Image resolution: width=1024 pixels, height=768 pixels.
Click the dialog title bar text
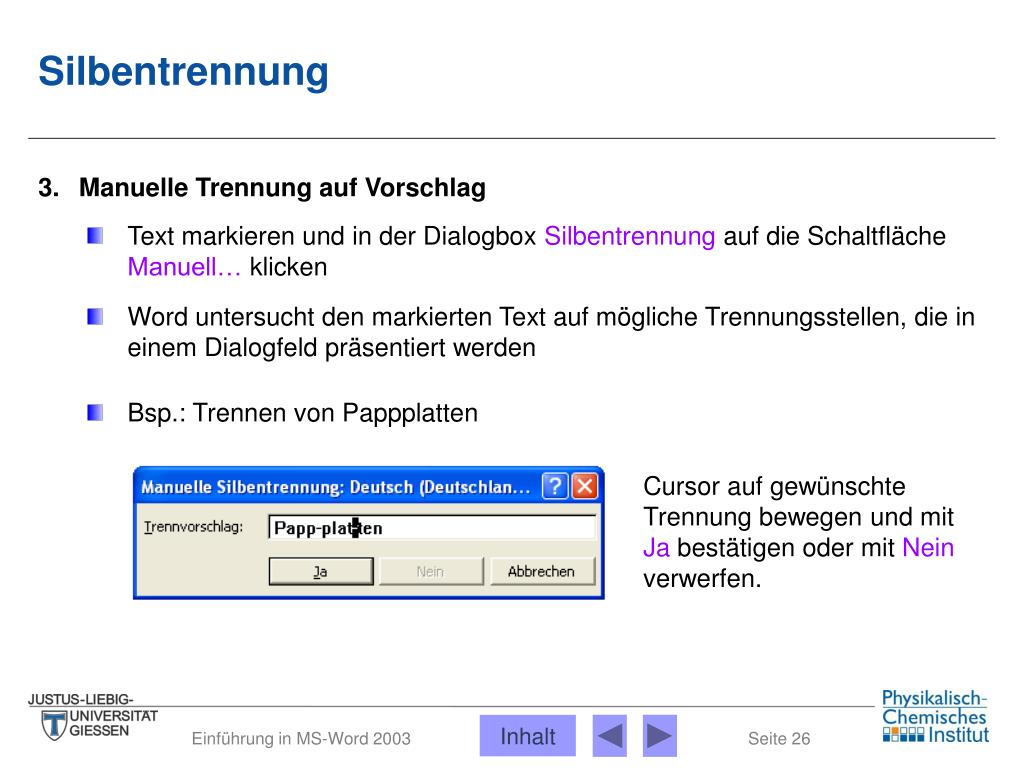(x=336, y=487)
